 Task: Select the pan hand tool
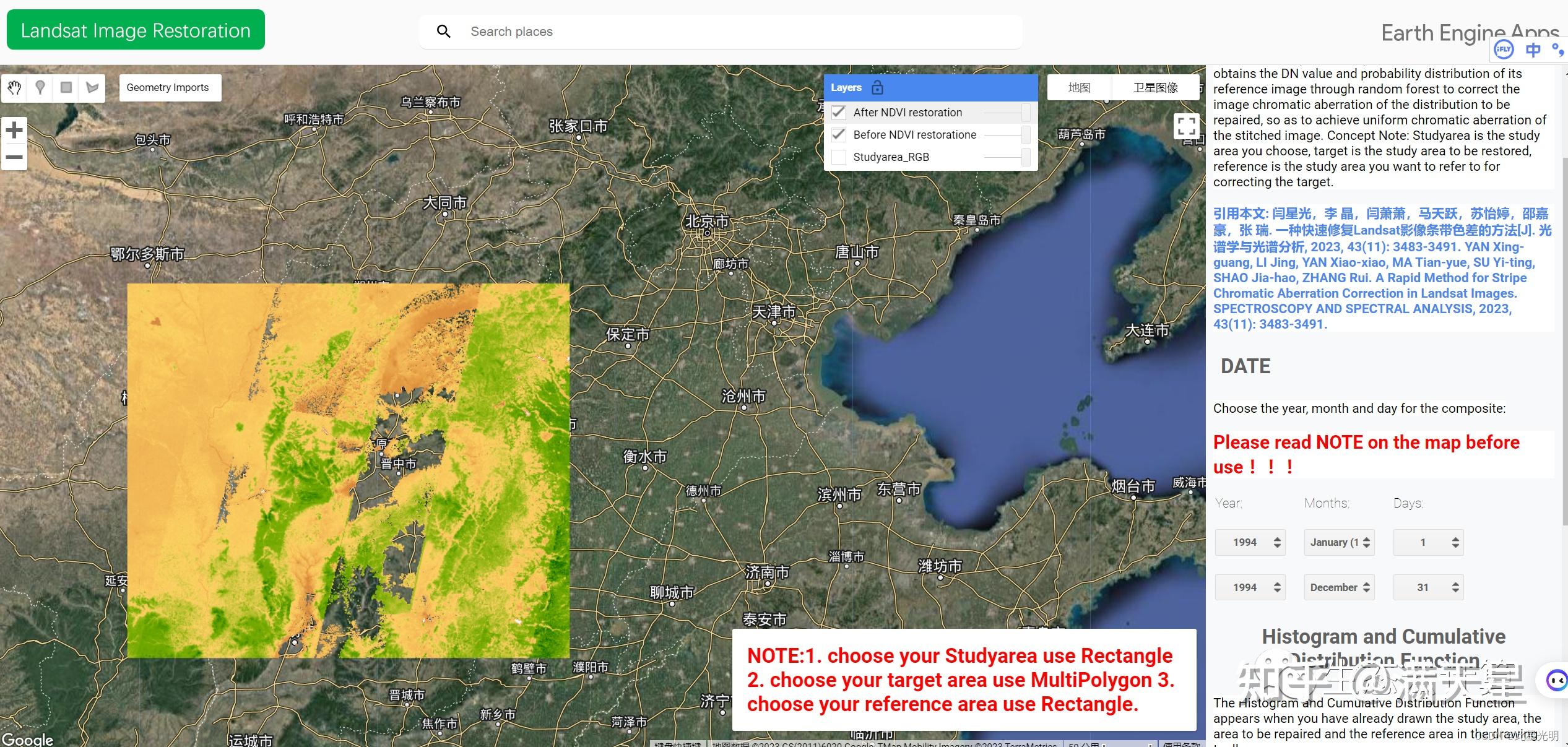pyautogui.click(x=14, y=88)
